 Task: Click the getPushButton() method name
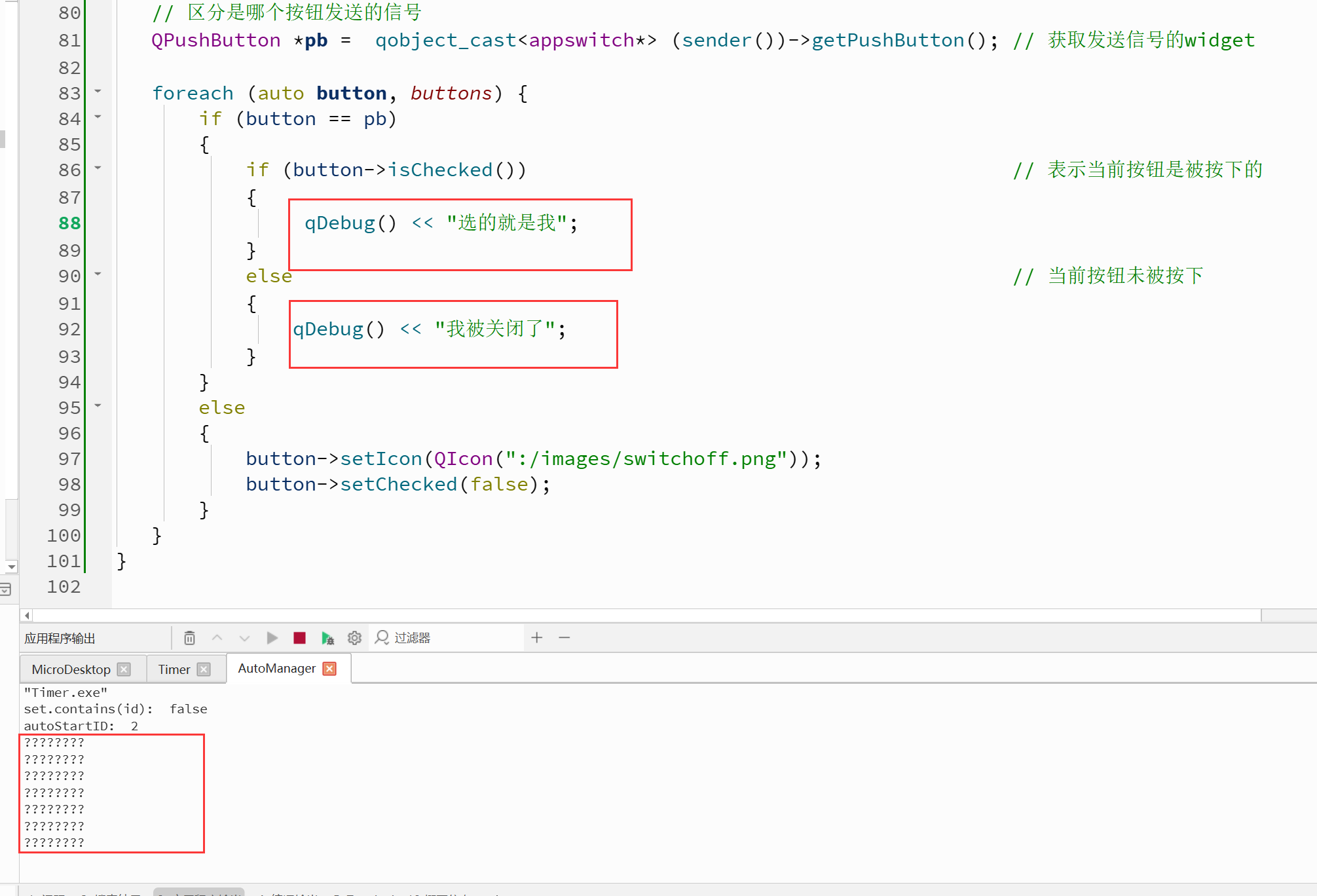887,41
